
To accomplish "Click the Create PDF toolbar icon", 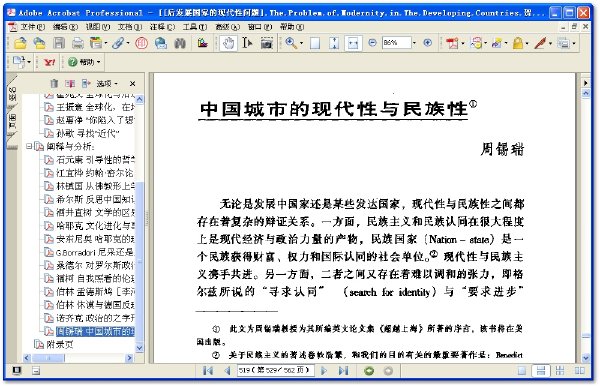I will coord(452,43).
